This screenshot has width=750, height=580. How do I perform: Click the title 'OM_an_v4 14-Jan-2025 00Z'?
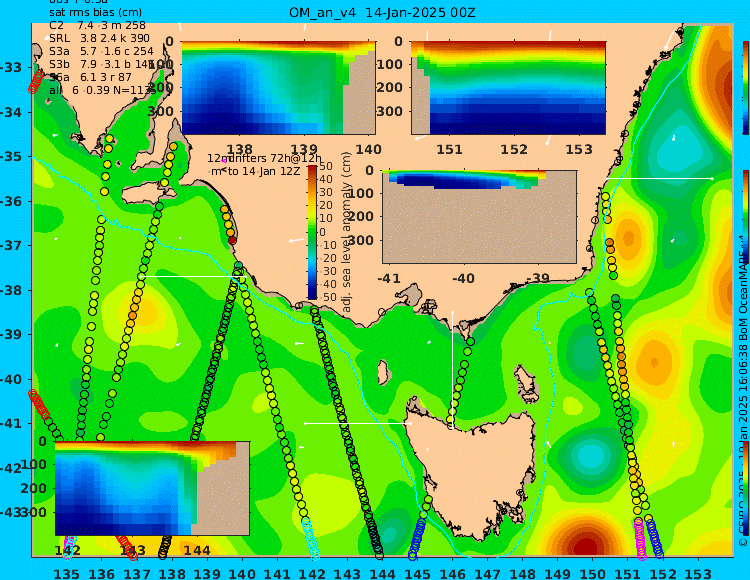[382, 12]
